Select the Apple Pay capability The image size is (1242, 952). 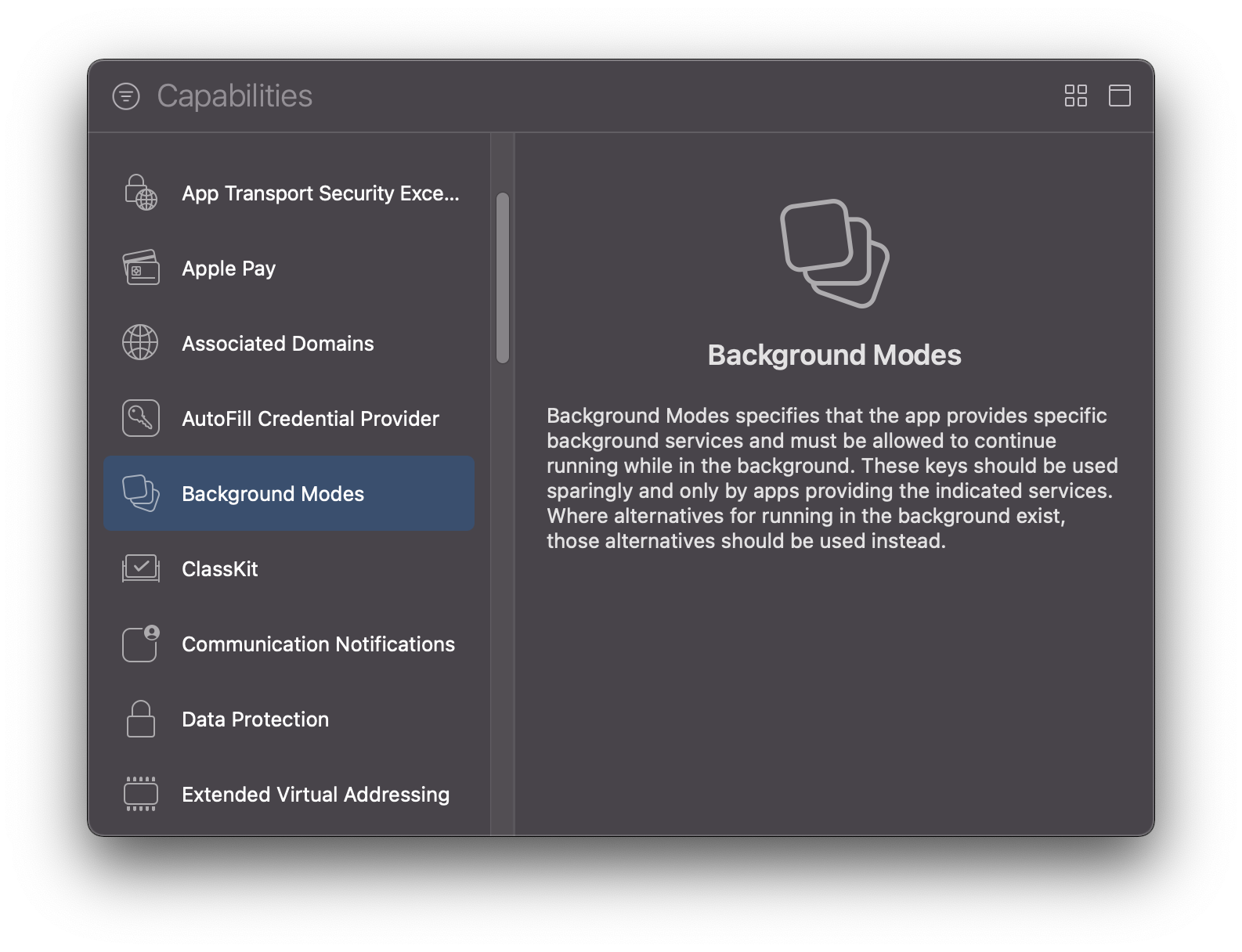289,268
